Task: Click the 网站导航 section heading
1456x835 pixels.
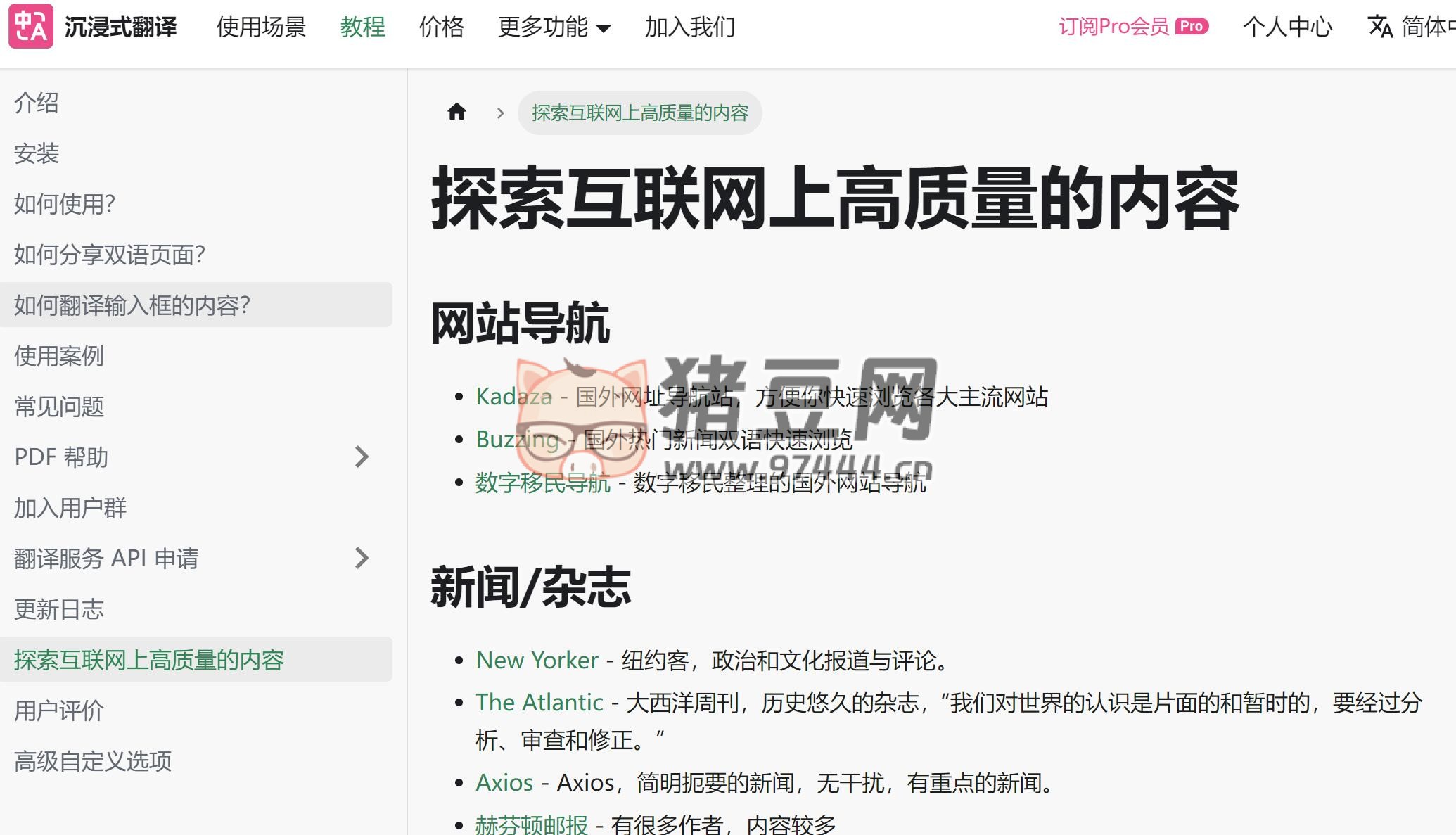Action: pyautogui.click(x=521, y=324)
